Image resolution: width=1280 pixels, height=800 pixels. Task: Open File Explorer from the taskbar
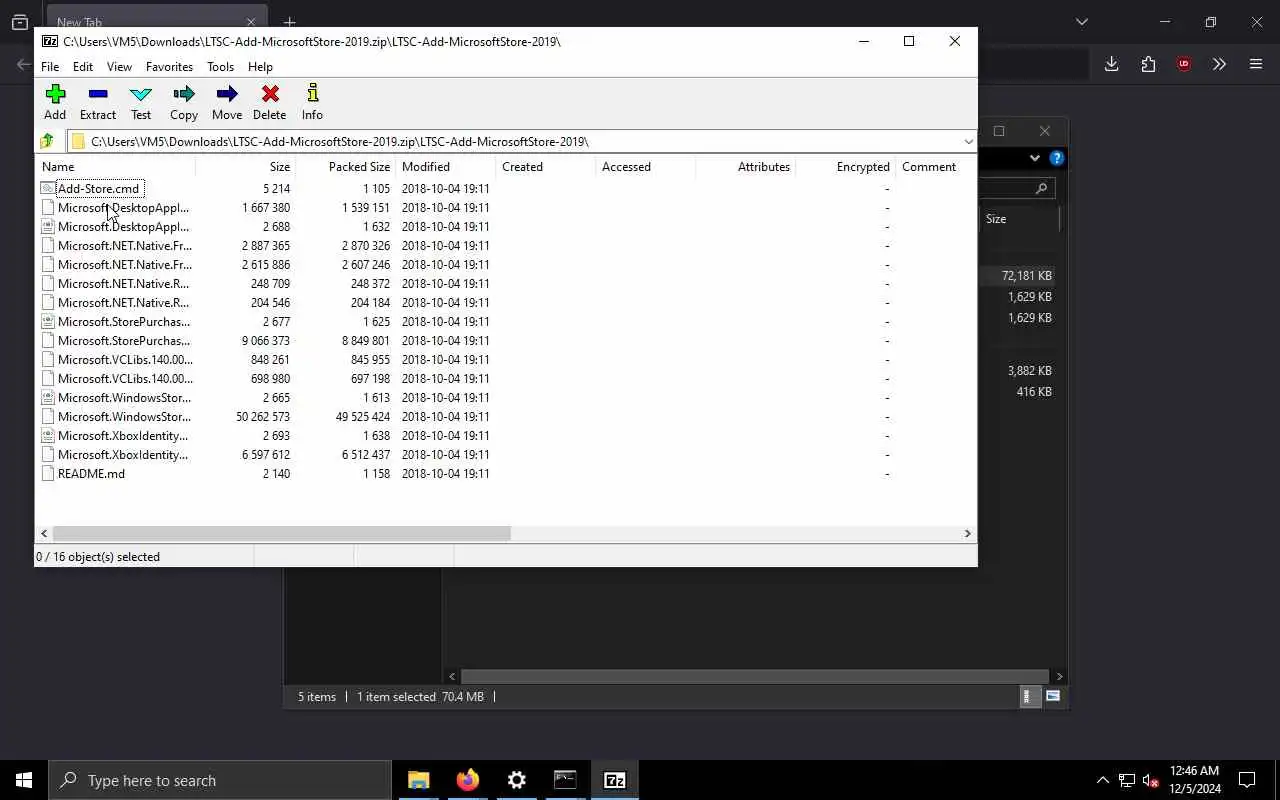coord(418,780)
